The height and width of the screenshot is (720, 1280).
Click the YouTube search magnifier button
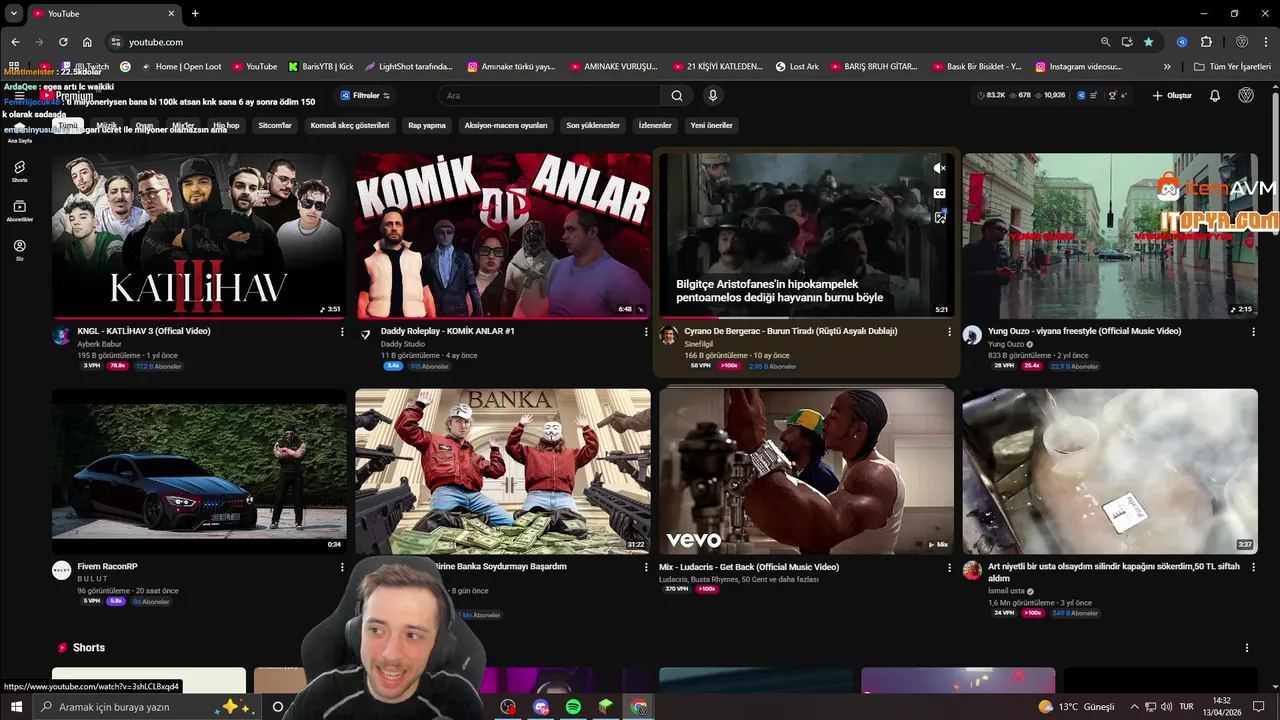(677, 96)
